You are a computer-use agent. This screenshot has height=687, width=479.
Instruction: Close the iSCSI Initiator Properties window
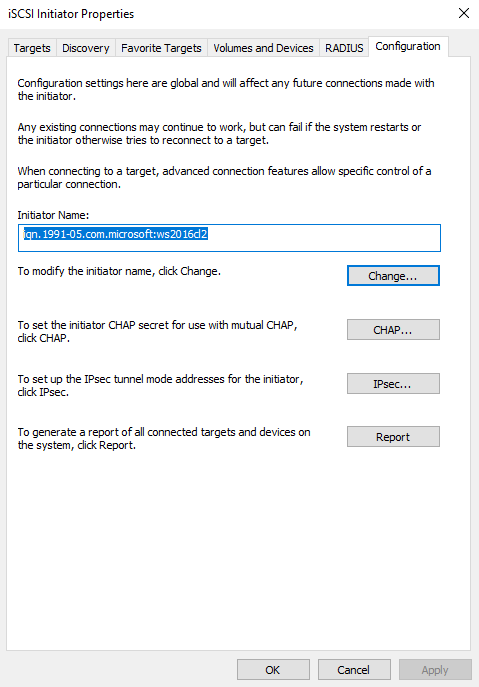tap(464, 14)
